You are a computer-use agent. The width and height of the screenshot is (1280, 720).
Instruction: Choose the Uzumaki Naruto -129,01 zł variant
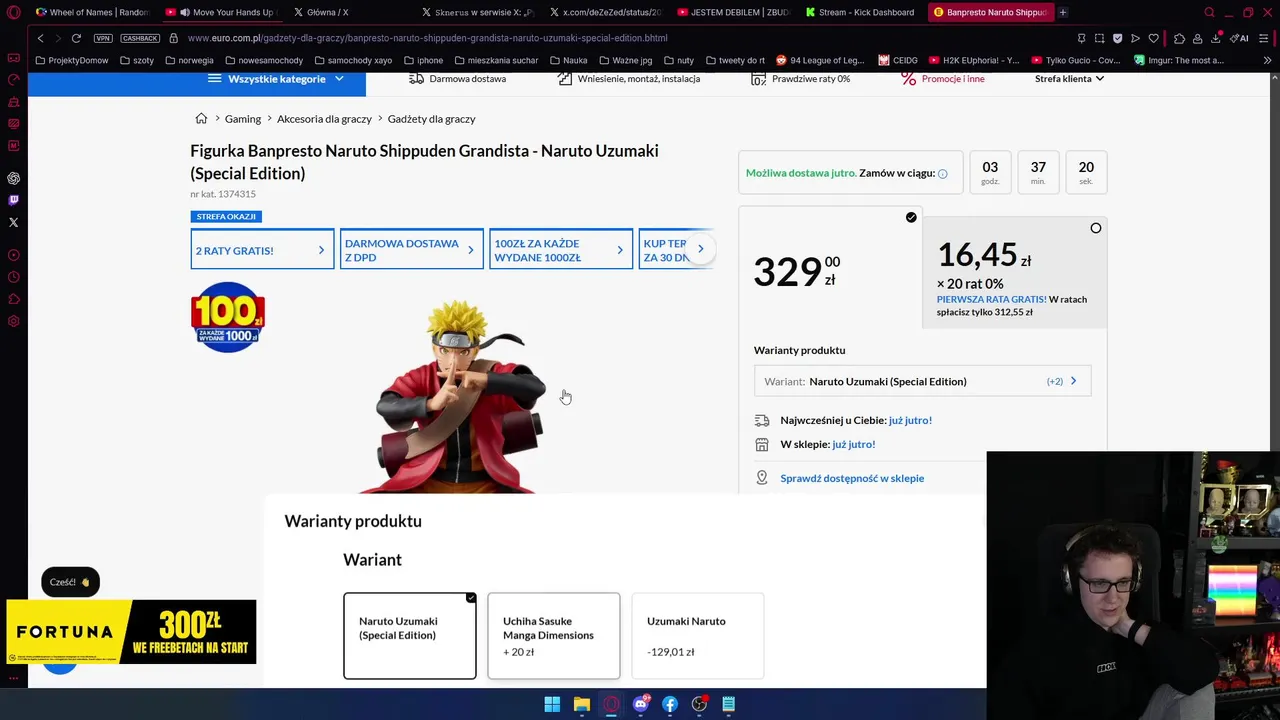(697, 636)
